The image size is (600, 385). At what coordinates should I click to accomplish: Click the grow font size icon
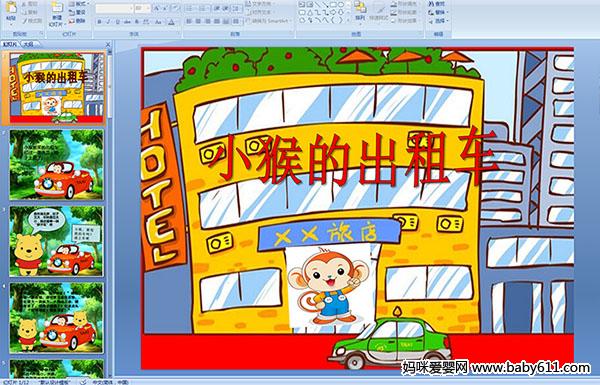click(157, 8)
